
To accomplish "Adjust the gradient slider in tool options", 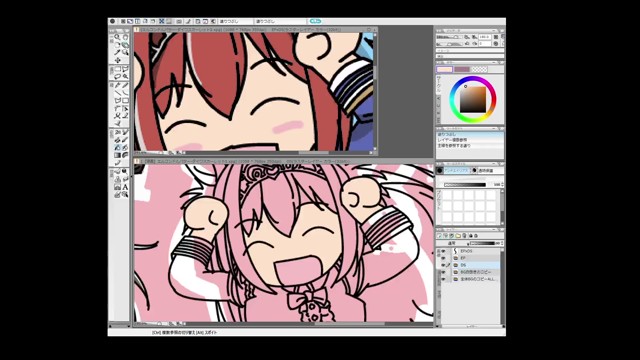I will [x=464, y=184].
